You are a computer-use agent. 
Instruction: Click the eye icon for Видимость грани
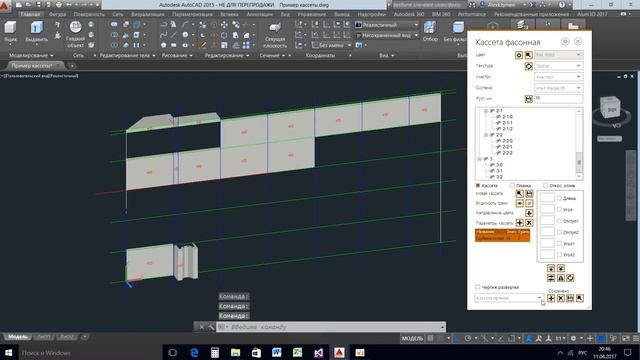[519, 203]
